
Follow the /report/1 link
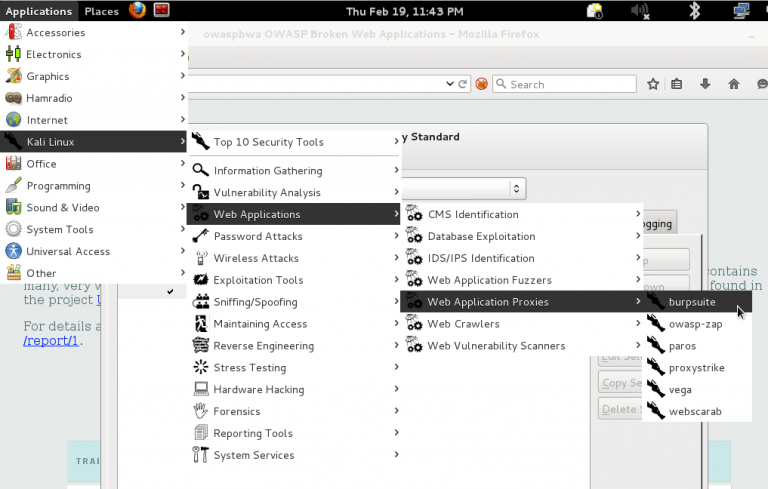coord(51,341)
